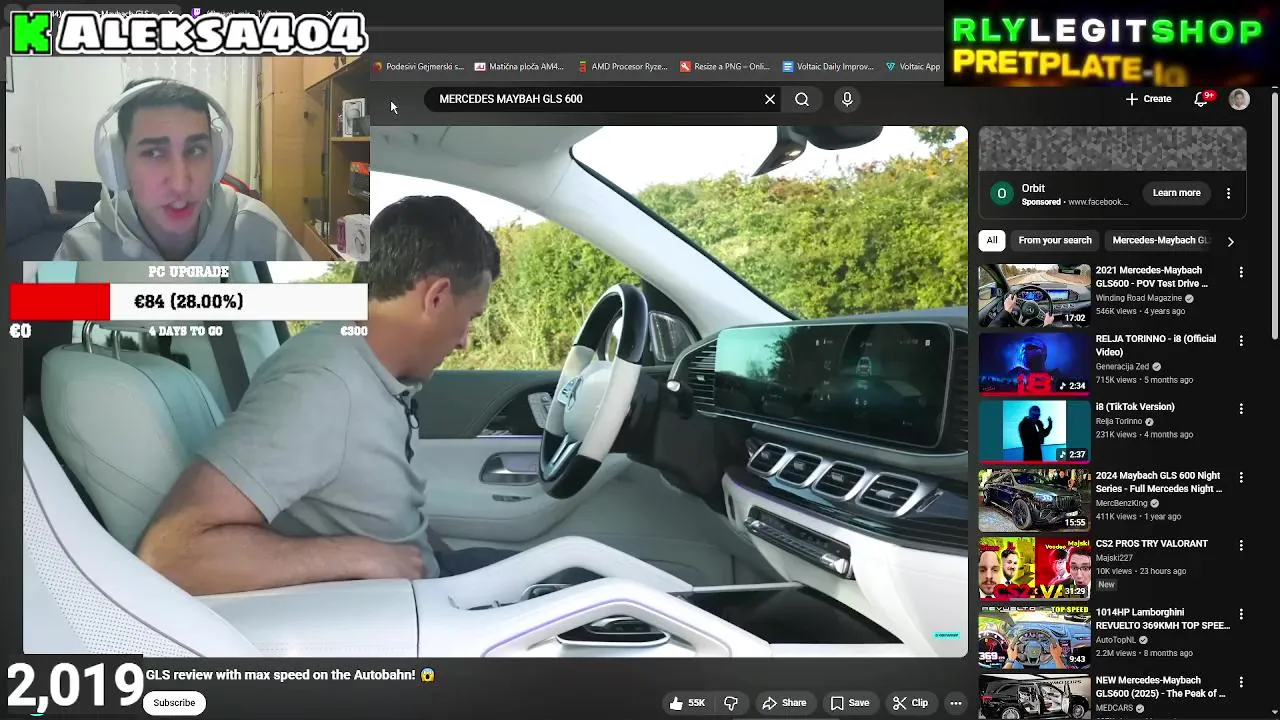The height and width of the screenshot is (720, 1280).
Task: Open Matična ploča AM4 bookmark
Action: tap(519, 67)
